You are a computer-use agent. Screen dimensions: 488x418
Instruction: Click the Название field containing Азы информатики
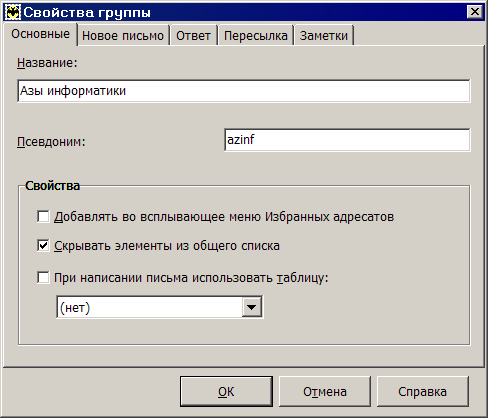click(x=244, y=91)
